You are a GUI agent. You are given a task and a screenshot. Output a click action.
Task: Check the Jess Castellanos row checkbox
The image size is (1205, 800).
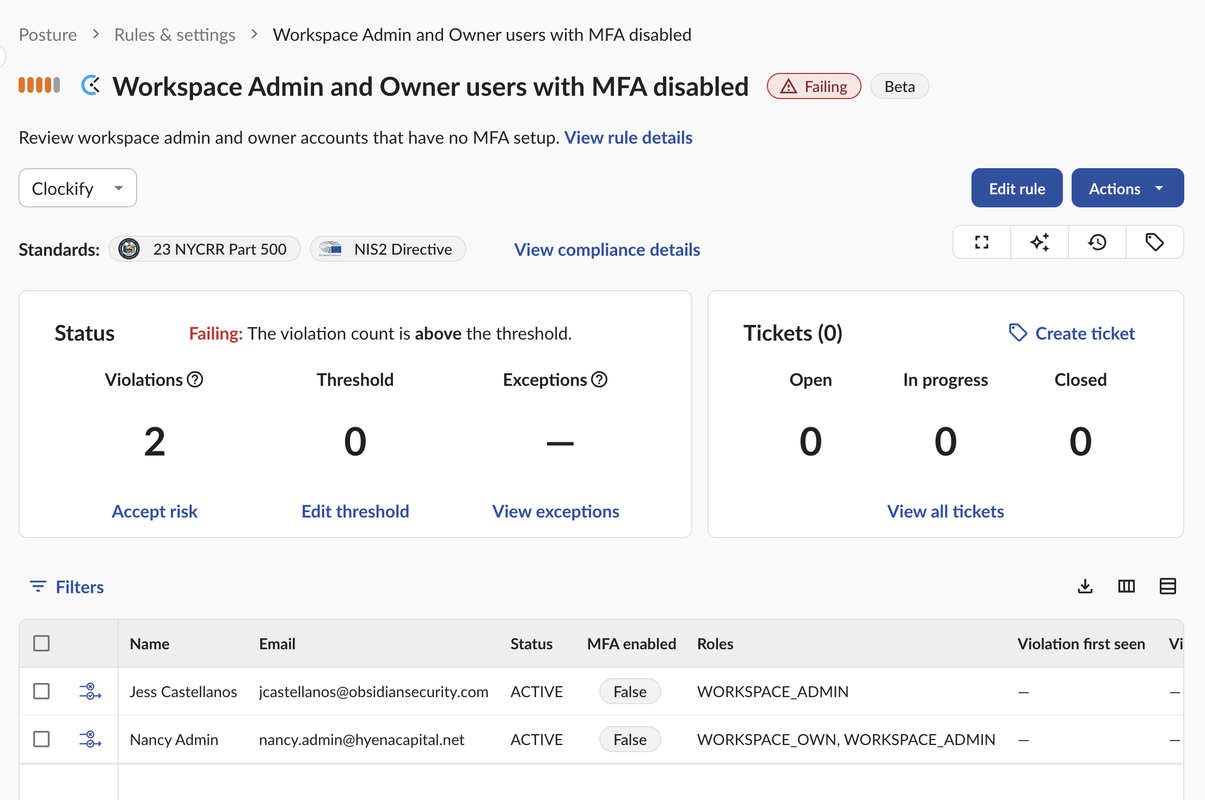[x=41, y=691]
